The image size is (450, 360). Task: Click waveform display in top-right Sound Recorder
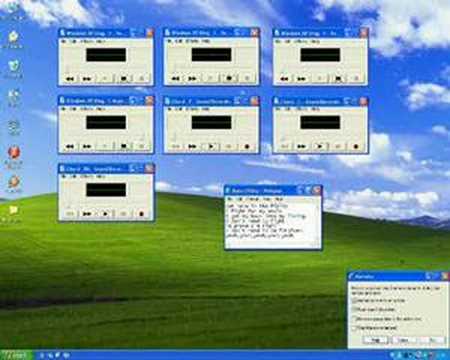(320, 55)
